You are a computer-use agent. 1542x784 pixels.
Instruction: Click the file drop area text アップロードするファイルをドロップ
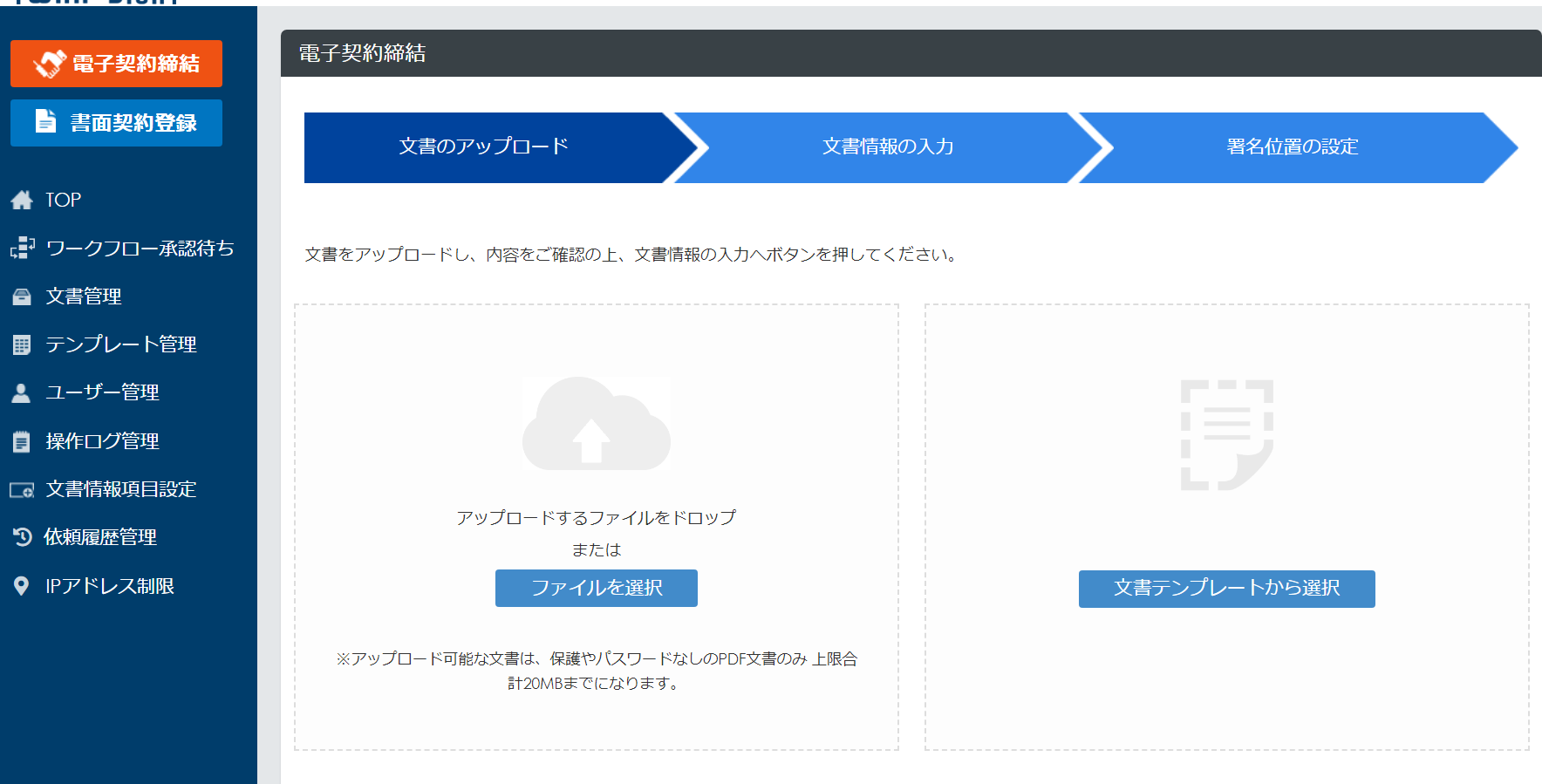pos(597,518)
